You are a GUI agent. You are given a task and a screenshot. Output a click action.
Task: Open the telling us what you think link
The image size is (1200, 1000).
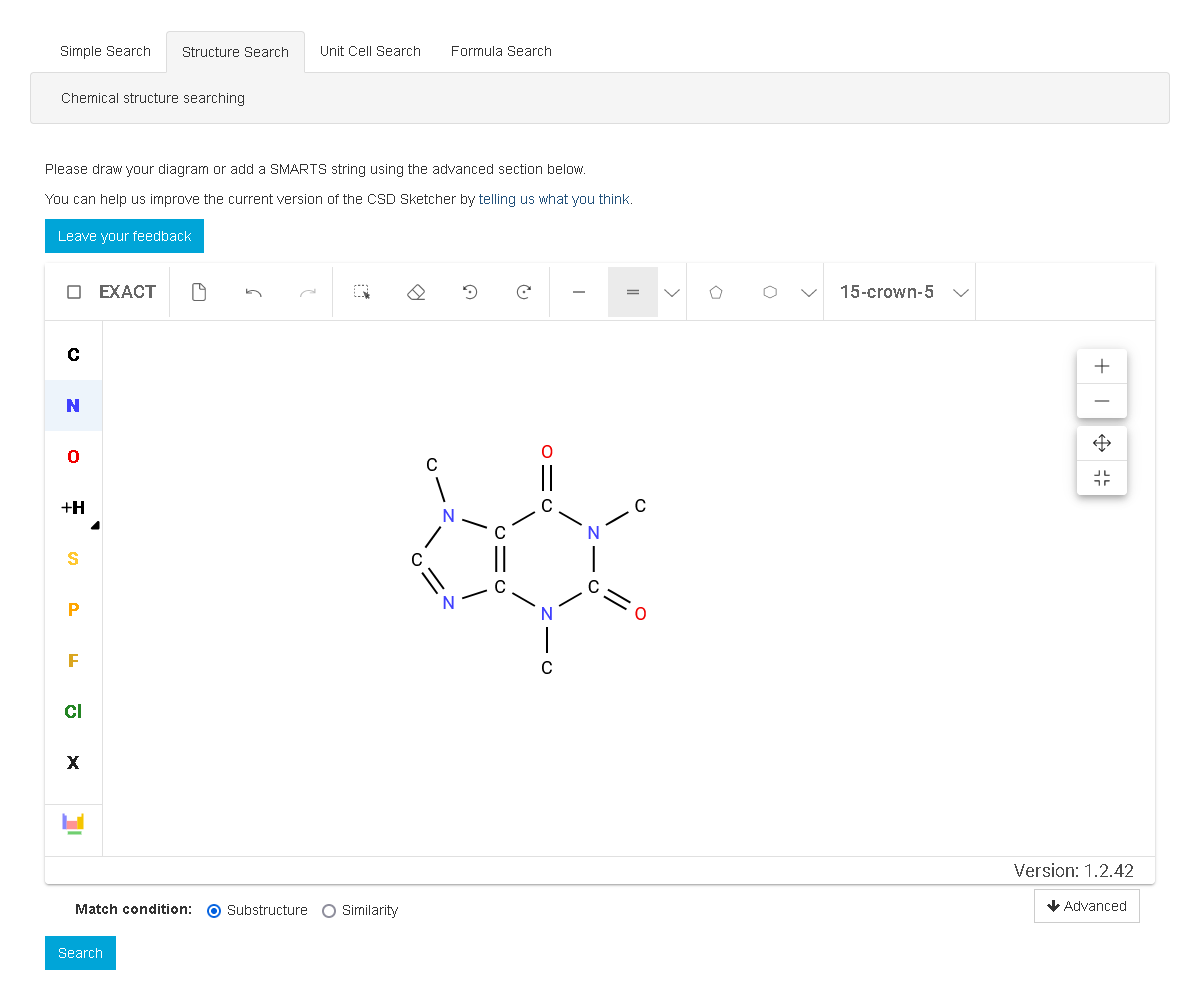point(554,198)
